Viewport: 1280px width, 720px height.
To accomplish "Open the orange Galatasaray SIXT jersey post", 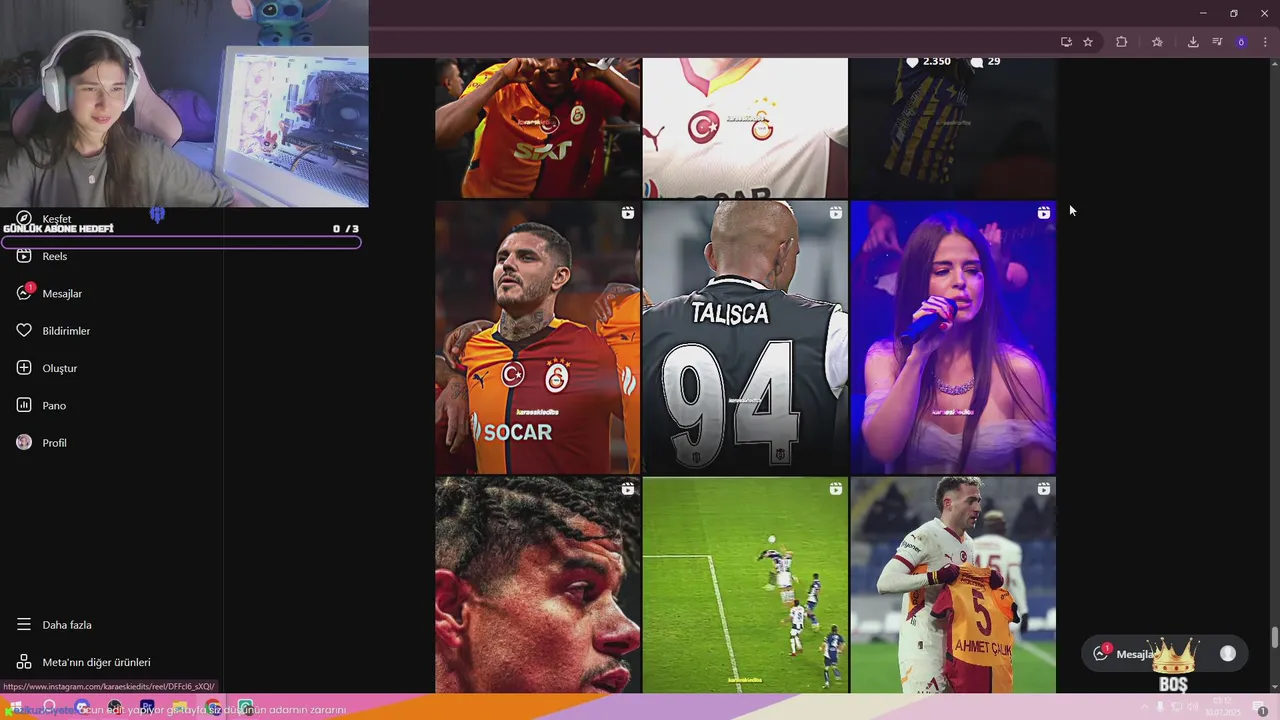I will point(538,128).
